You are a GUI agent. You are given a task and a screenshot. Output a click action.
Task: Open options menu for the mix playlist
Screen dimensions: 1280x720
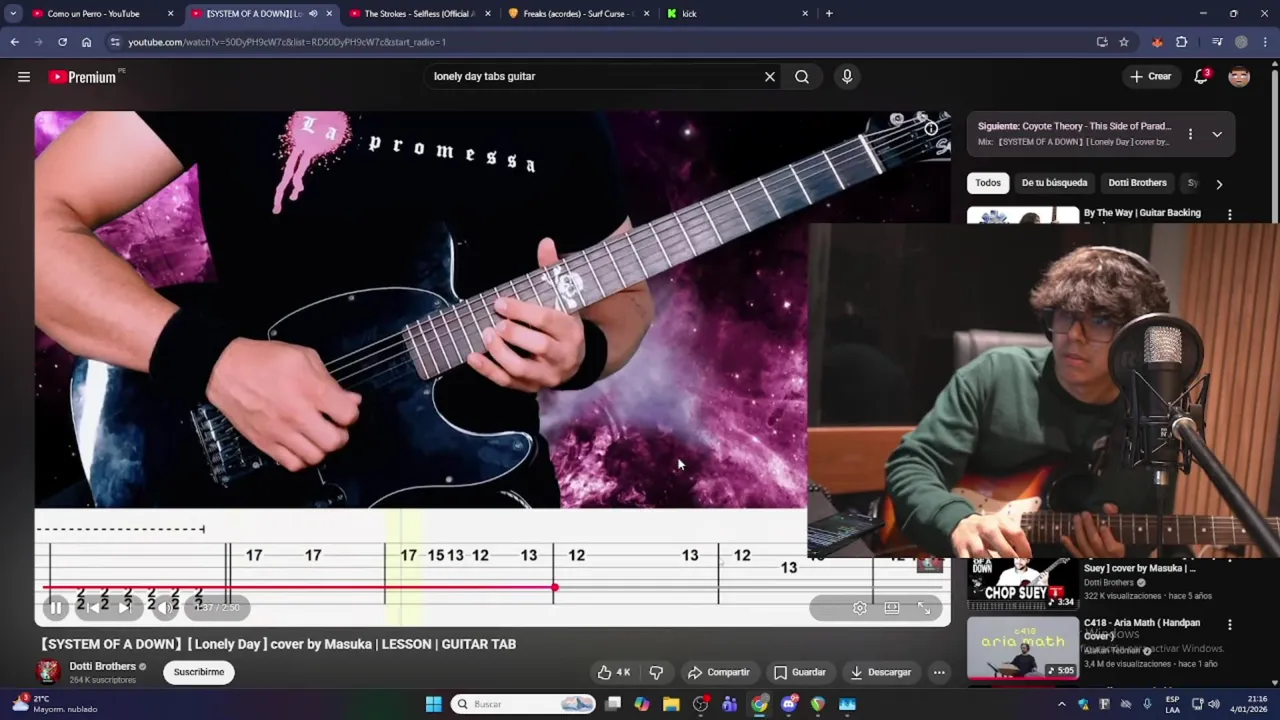pos(1190,134)
